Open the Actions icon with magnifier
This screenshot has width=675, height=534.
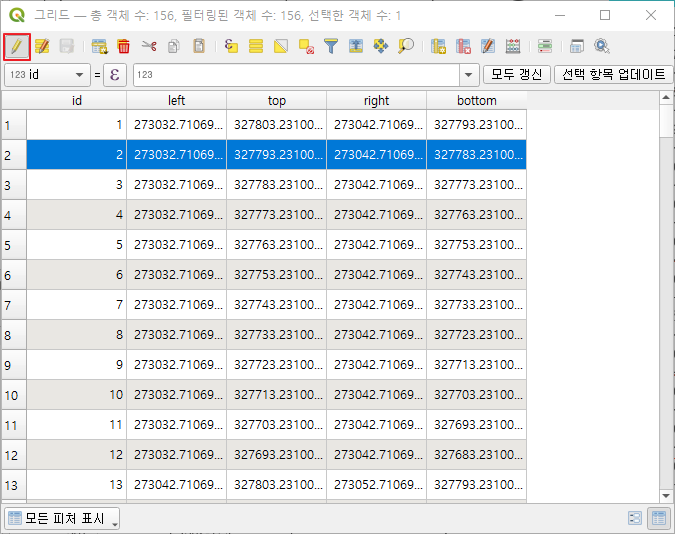(602, 46)
